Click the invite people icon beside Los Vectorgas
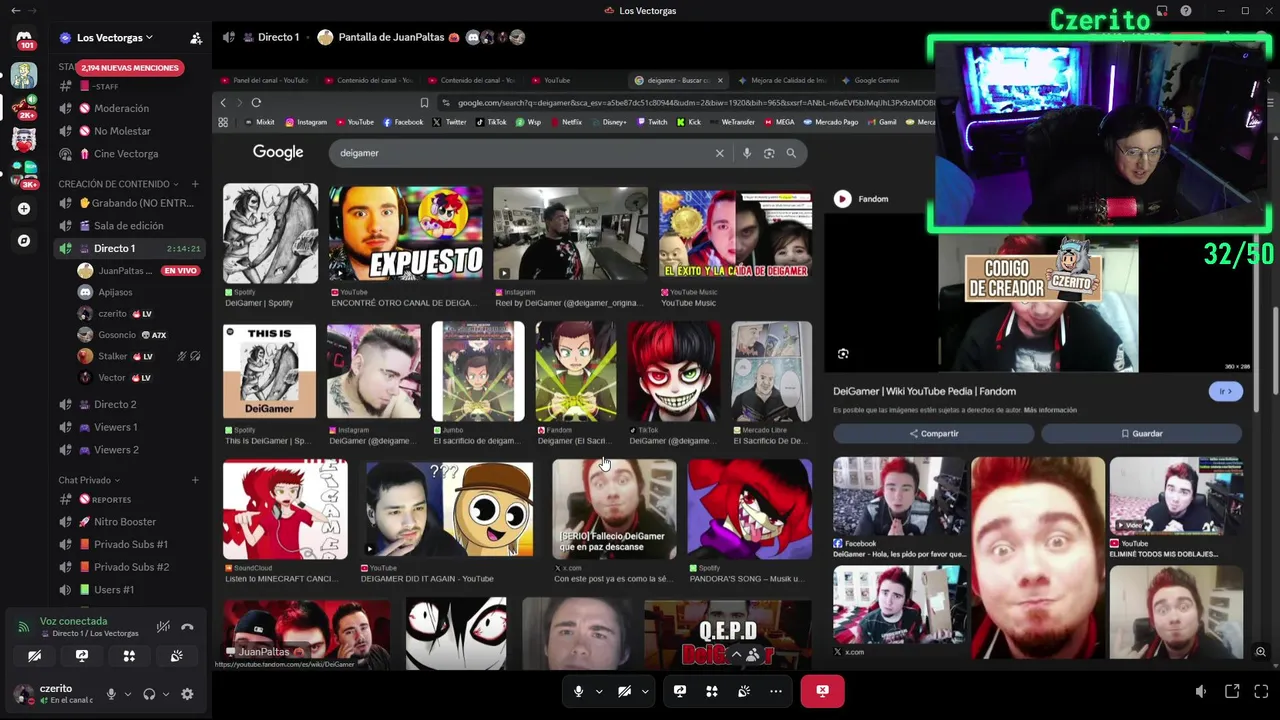 [196, 38]
